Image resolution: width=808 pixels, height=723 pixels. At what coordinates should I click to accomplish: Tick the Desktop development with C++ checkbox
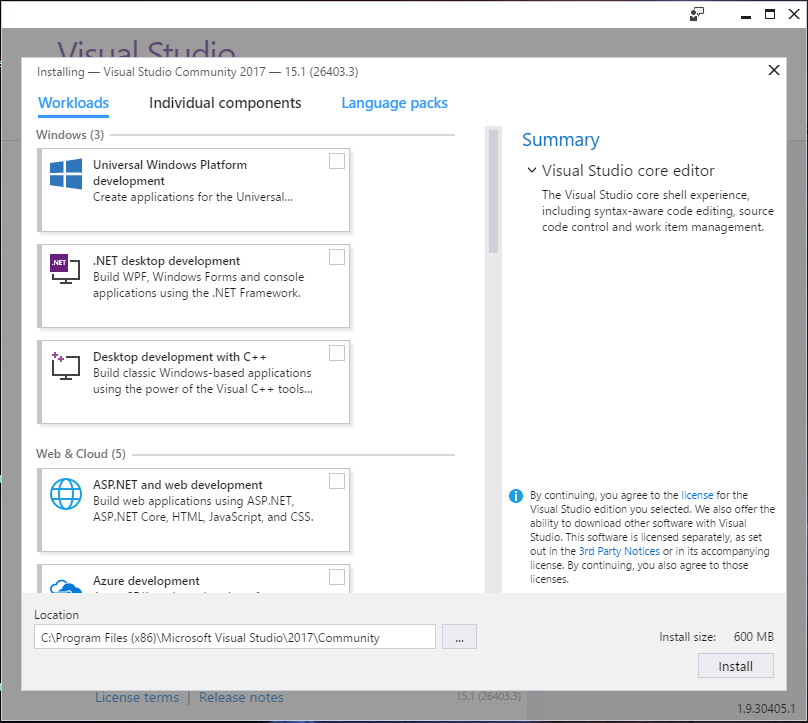click(337, 353)
